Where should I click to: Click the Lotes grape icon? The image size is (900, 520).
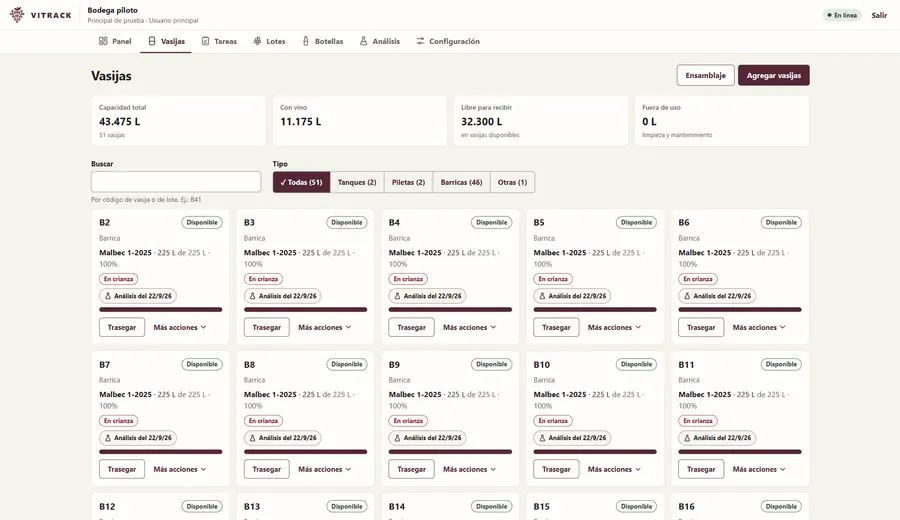click(257, 41)
